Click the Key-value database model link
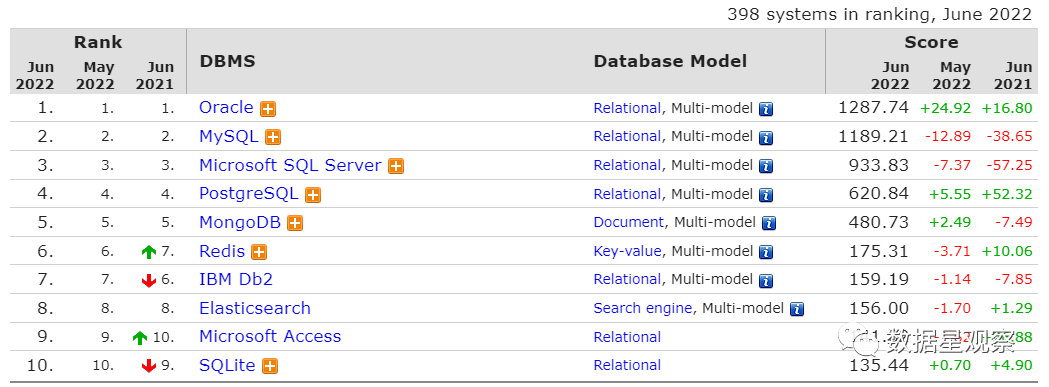This screenshot has height=387, width=1049. point(627,251)
